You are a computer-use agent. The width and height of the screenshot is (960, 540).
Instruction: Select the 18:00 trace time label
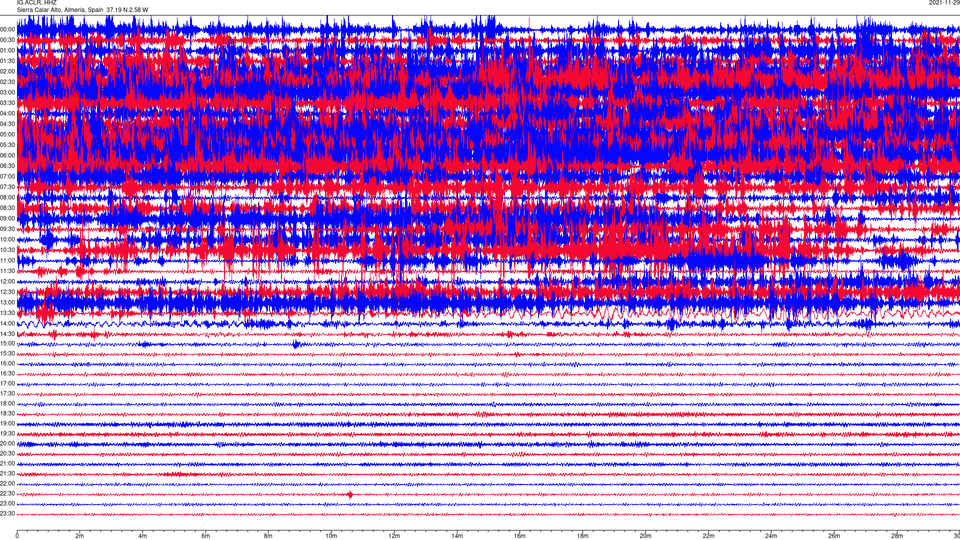[x=7, y=403]
